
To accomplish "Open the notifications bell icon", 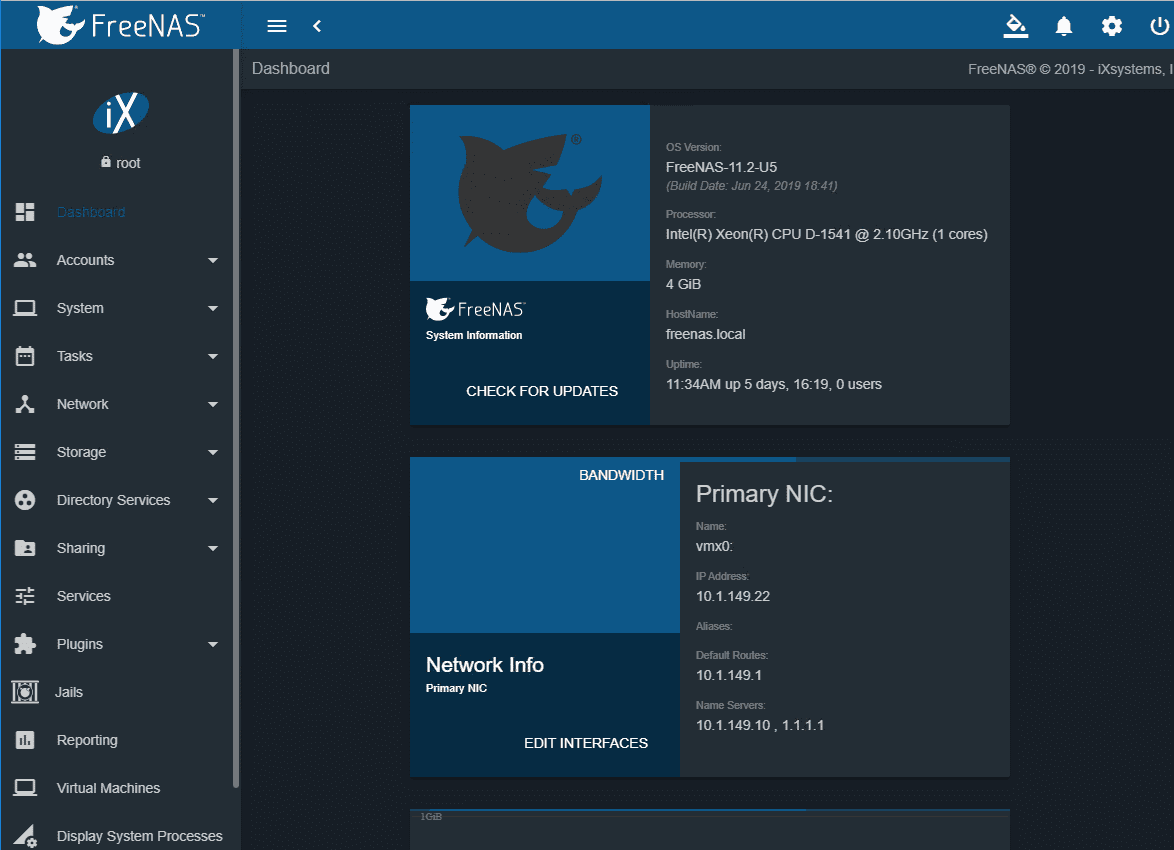I will click(1064, 26).
